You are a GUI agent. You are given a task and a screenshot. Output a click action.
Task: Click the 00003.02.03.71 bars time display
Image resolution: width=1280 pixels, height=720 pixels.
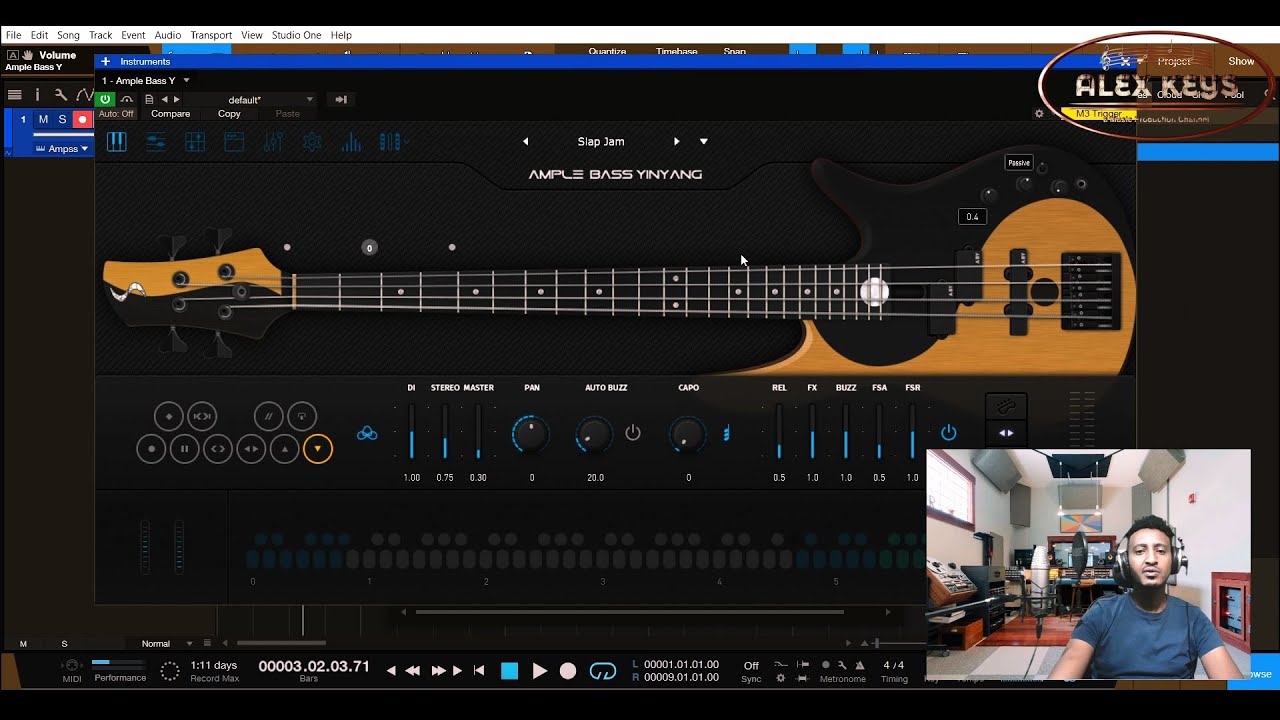(314, 666)
